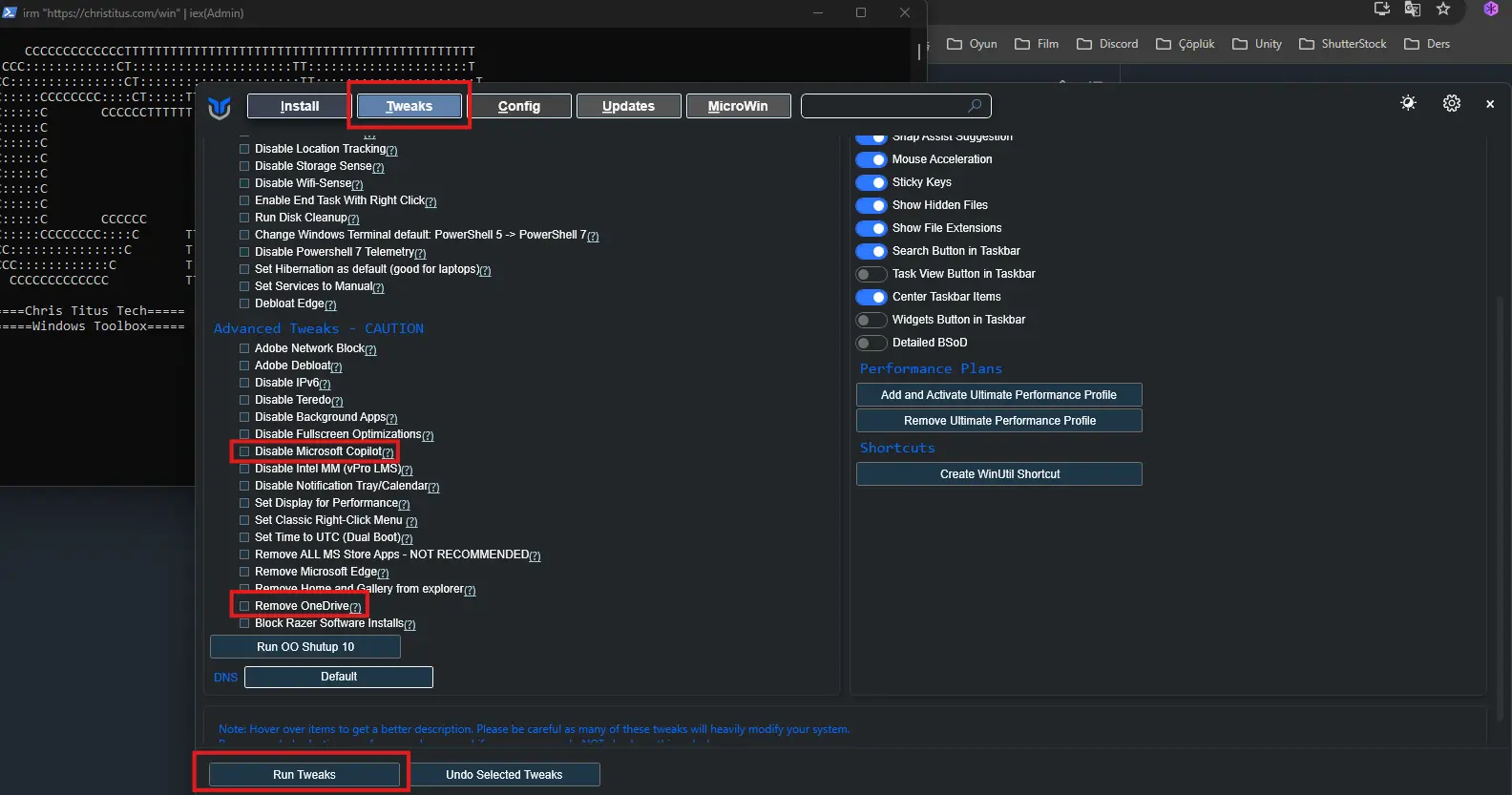Click Undo Selected Tweaks button
The height and width of the screenshot is (795, 1512).
(504, 775)
